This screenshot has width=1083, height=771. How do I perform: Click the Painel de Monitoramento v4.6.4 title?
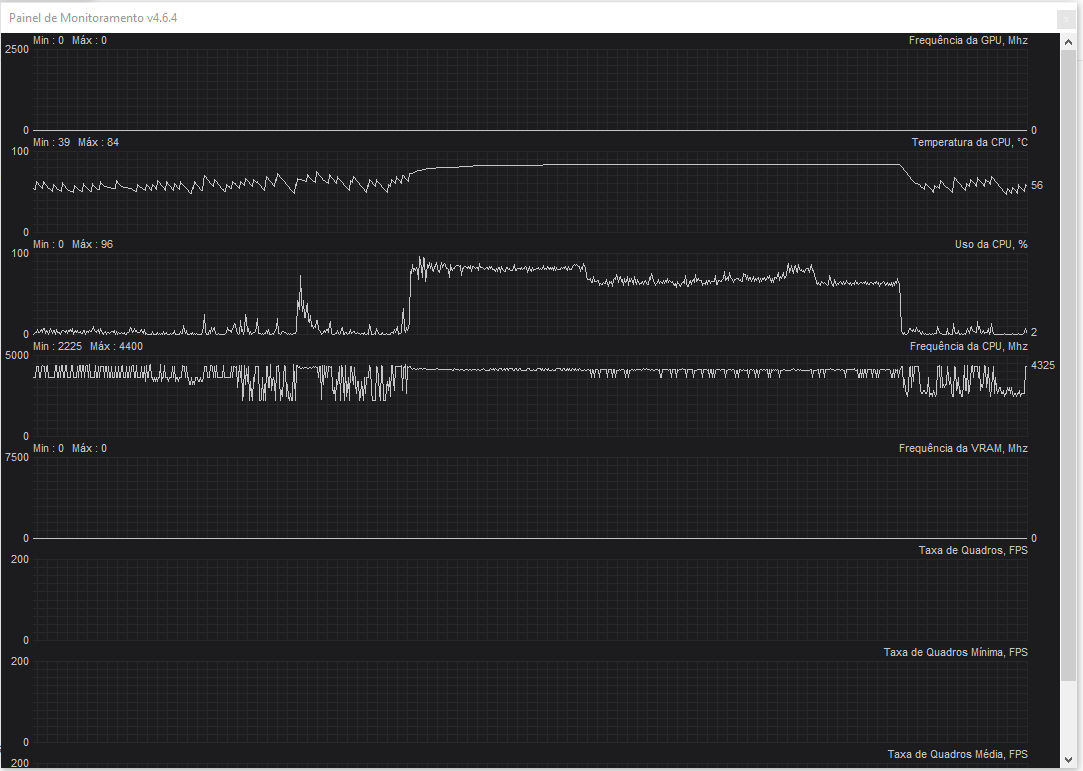pos(93,18)
